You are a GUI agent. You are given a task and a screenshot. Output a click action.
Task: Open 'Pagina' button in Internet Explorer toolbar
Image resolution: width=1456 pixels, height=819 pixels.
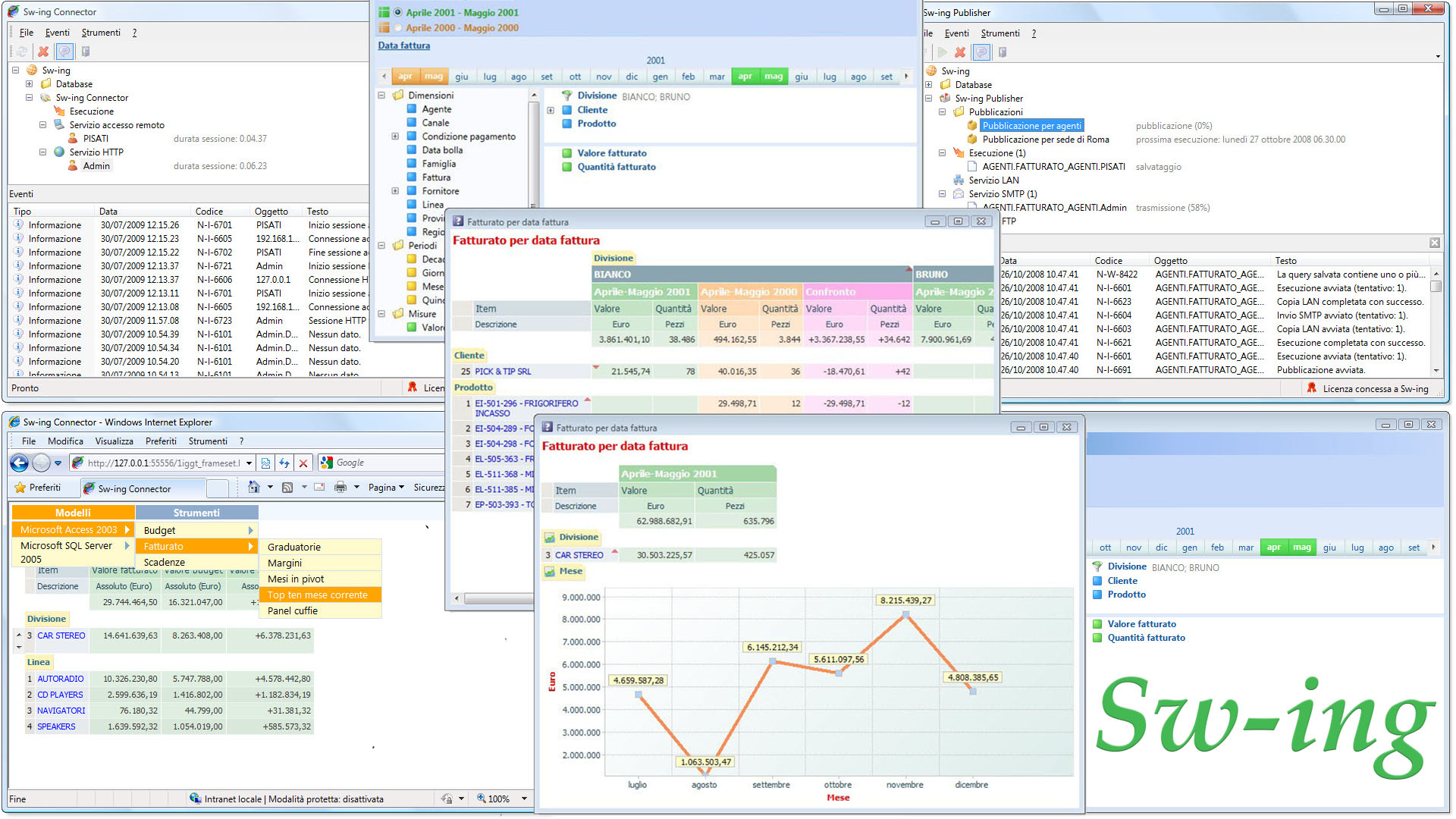386,488
